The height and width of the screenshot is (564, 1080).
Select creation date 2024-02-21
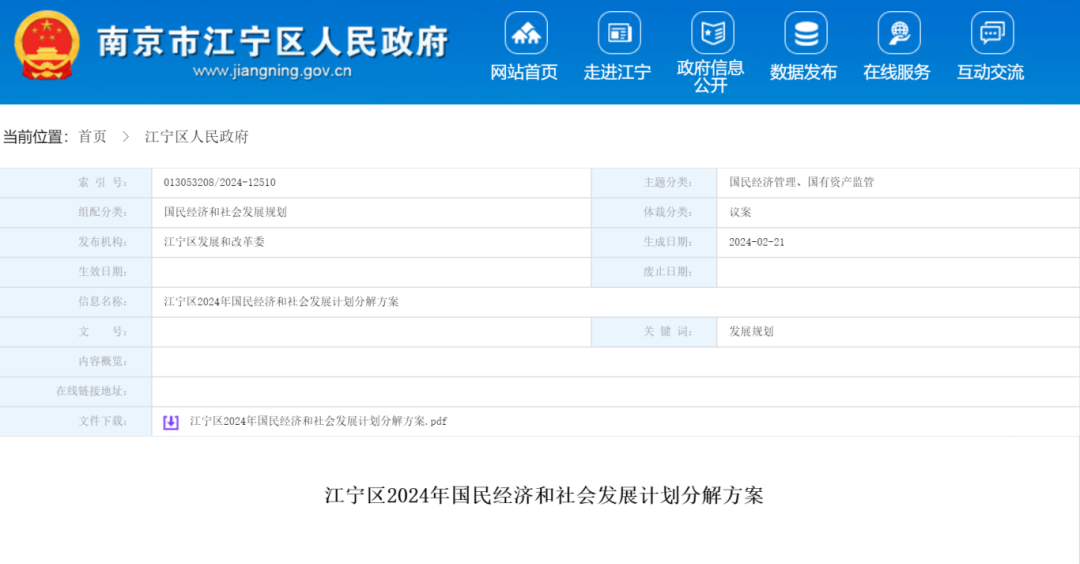pos(756,242)
